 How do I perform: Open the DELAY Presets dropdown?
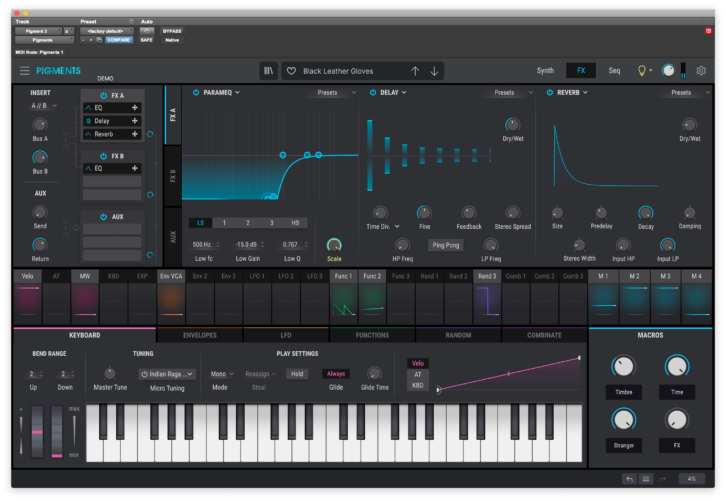pyautogui.click(x=509, y=93)
